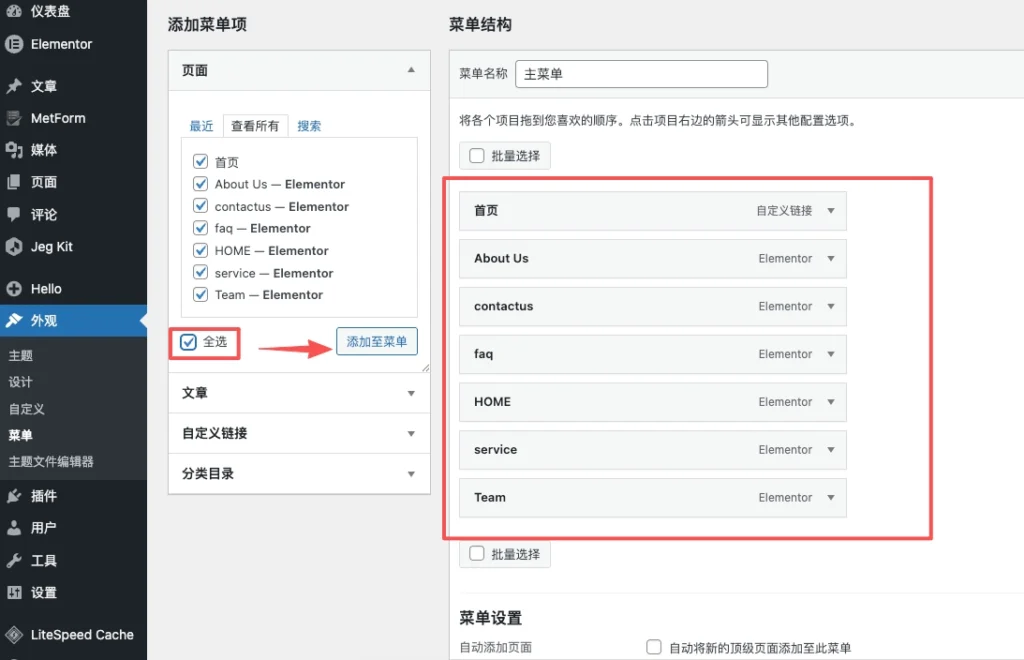Viewport: 1024px width, 660px height.
Task: Click the user silhouette icon 用户
Action: tap(14, 528)
